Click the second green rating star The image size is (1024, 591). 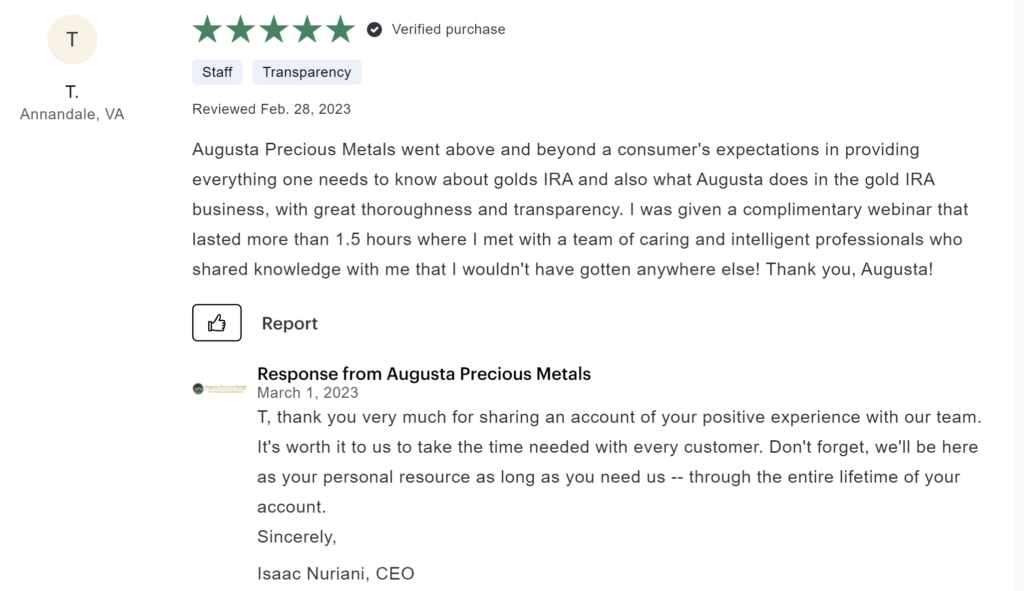click(x=240, y=29)
